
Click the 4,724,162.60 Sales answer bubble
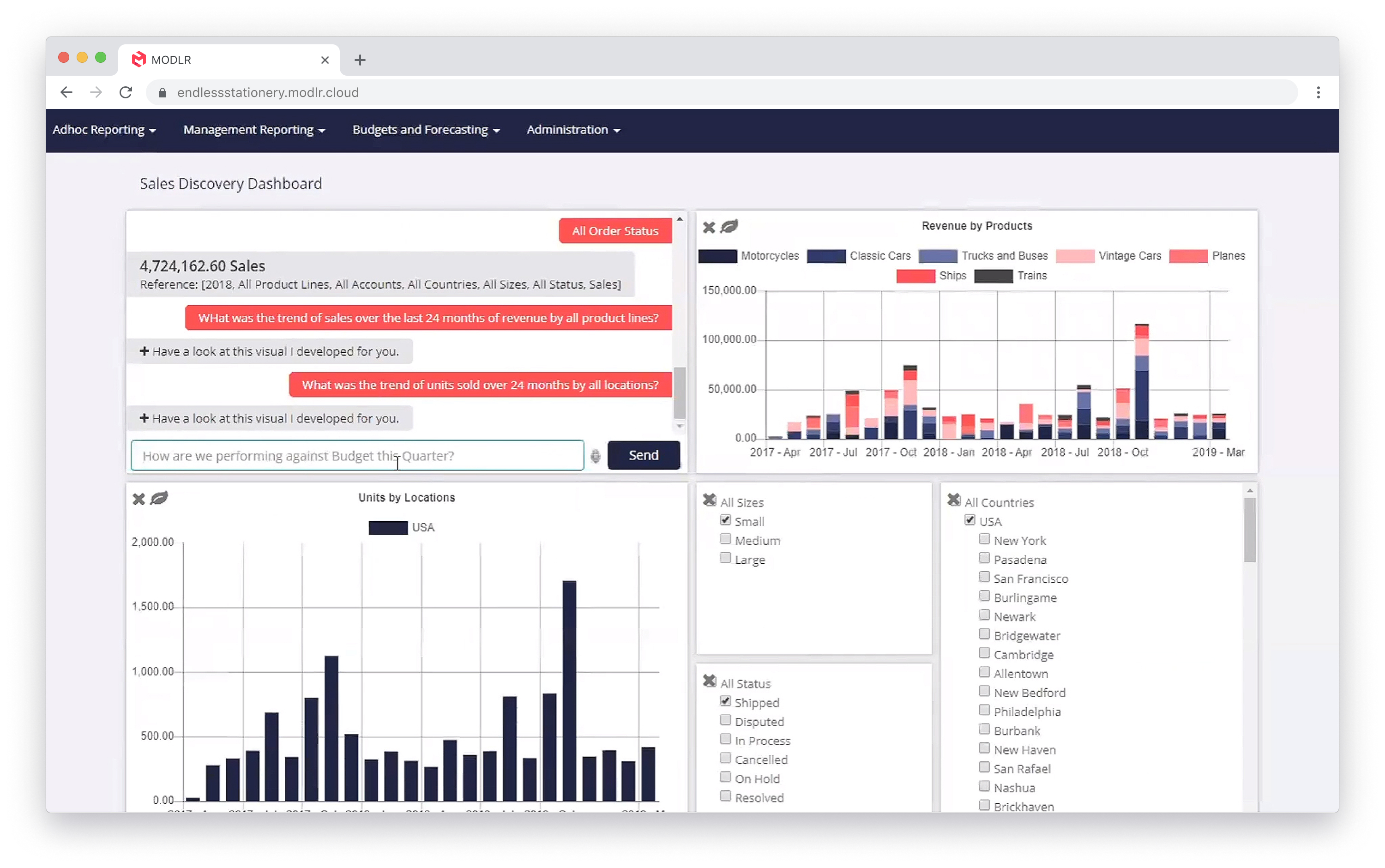click(380, 274)
